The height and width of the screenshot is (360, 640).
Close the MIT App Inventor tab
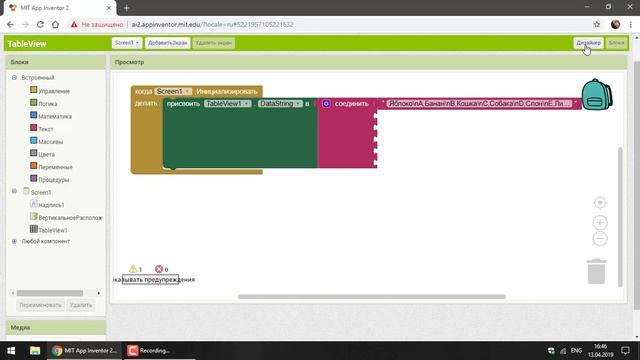(109, 8)
